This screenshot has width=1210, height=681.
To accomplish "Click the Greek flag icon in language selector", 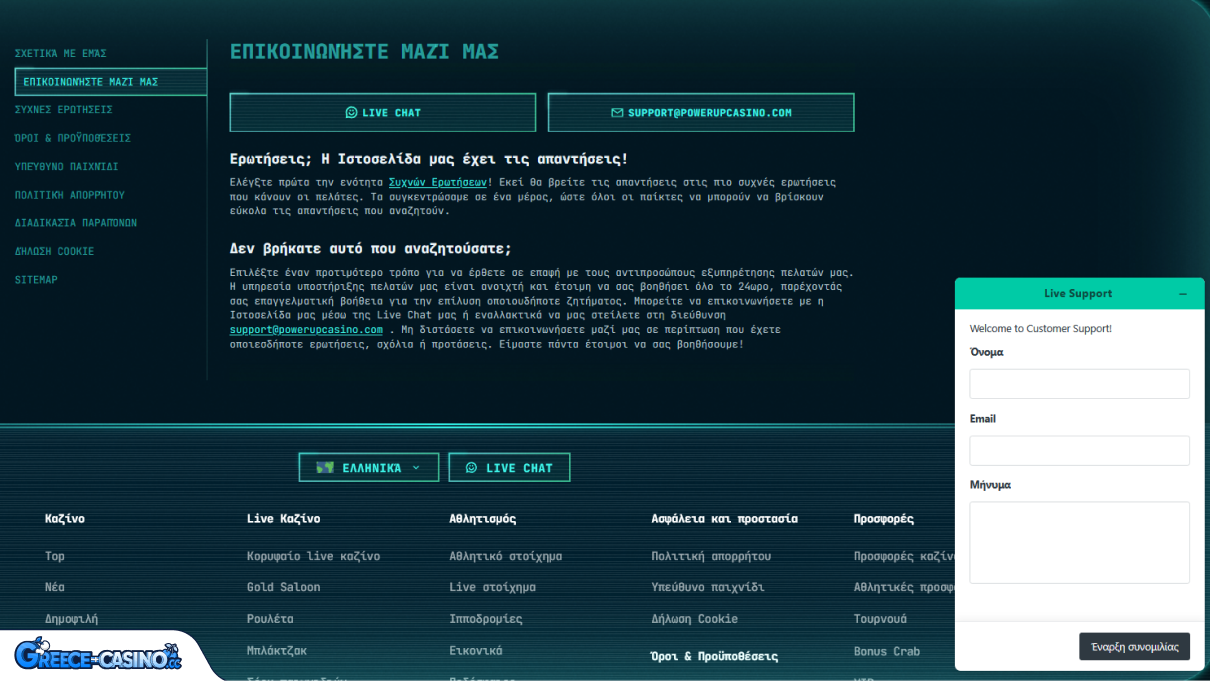I will click(325, 467).
